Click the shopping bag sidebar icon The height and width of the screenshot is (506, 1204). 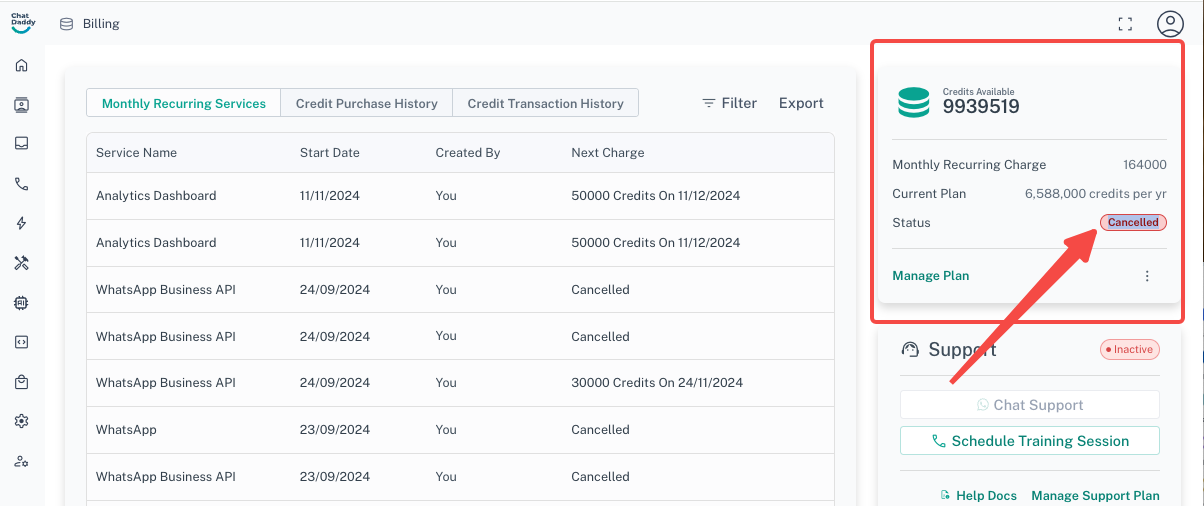[21, 382]
